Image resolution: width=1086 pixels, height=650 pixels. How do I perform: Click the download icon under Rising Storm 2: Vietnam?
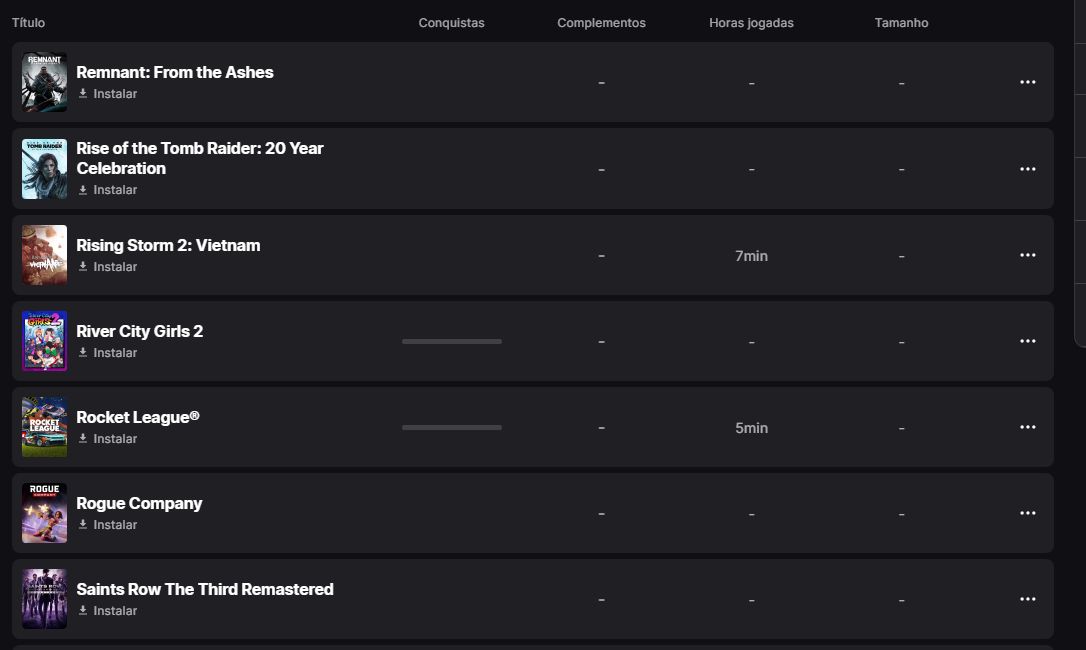pos(82,266)
